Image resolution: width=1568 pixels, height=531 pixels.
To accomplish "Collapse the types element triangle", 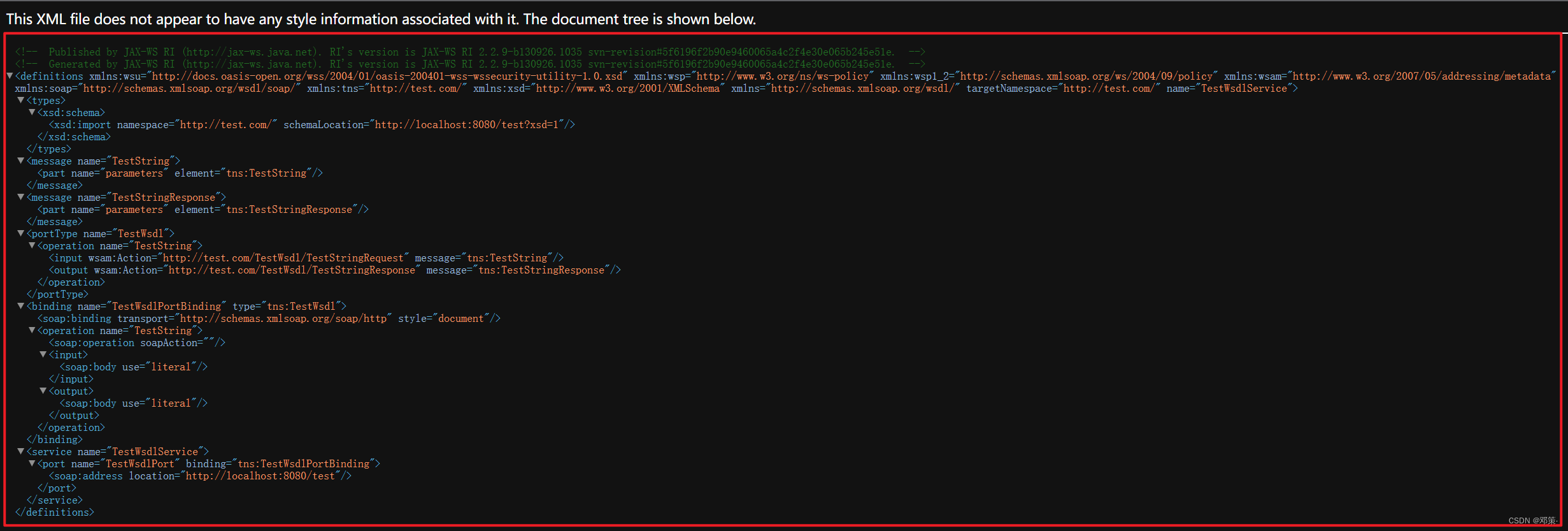I will tap(20, 100).
